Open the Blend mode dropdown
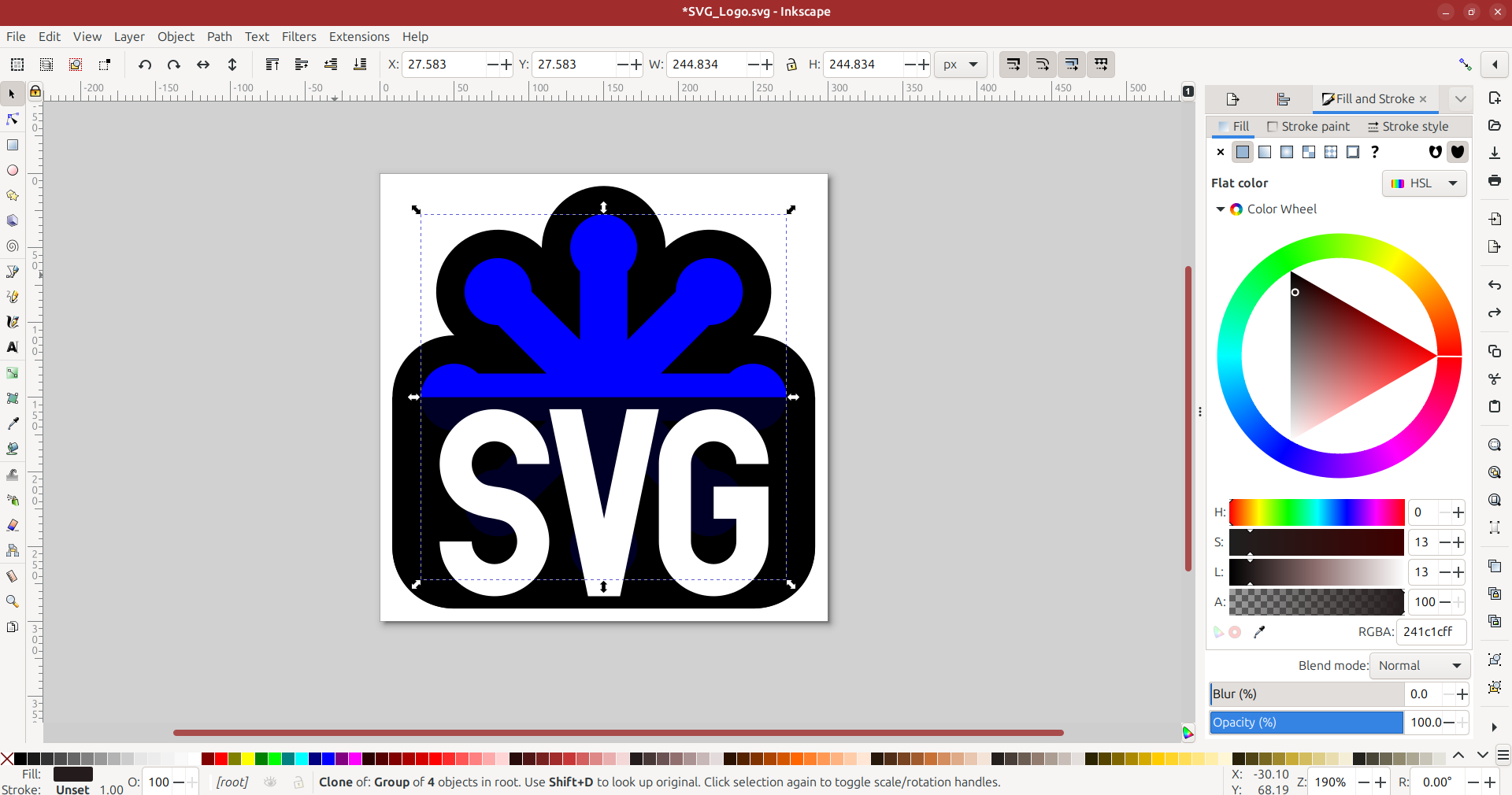This screenshot has height=795, width=1512. [x=1419, y=666]
